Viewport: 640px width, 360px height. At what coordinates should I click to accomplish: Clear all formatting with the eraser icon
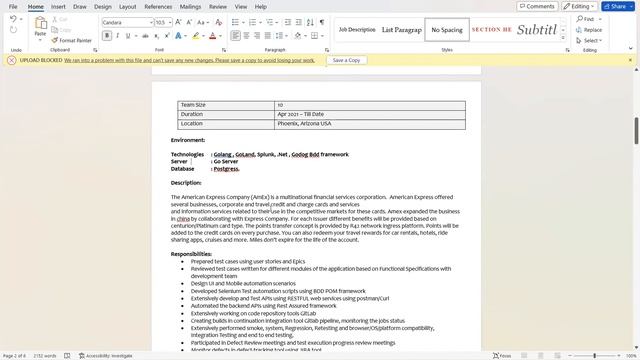coord(219,22)
